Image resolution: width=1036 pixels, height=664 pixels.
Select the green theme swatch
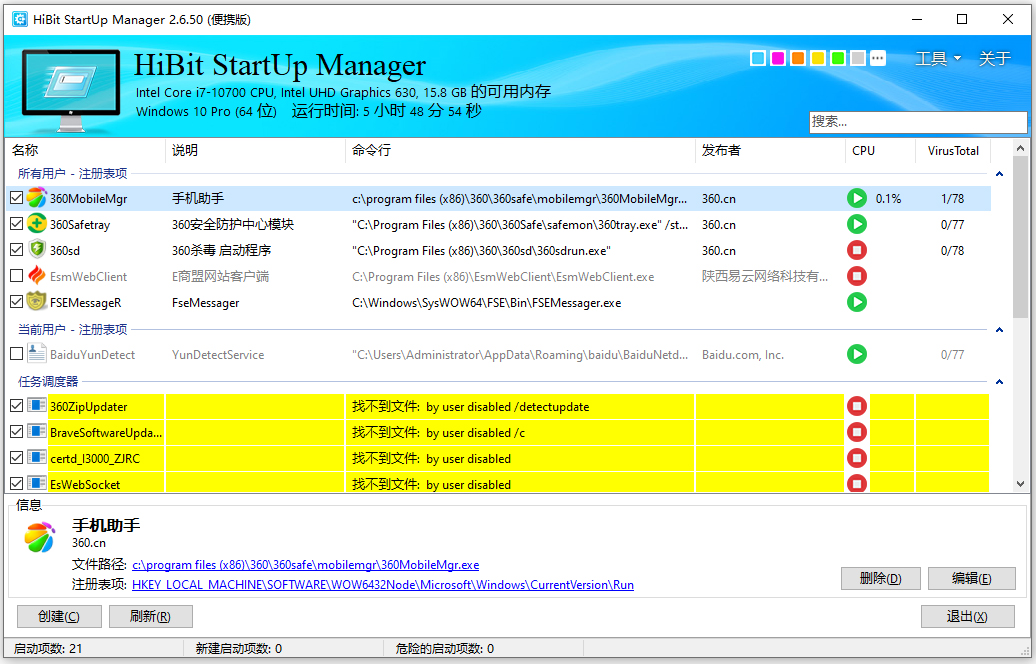pyautogui.click(x=838, y=58)
